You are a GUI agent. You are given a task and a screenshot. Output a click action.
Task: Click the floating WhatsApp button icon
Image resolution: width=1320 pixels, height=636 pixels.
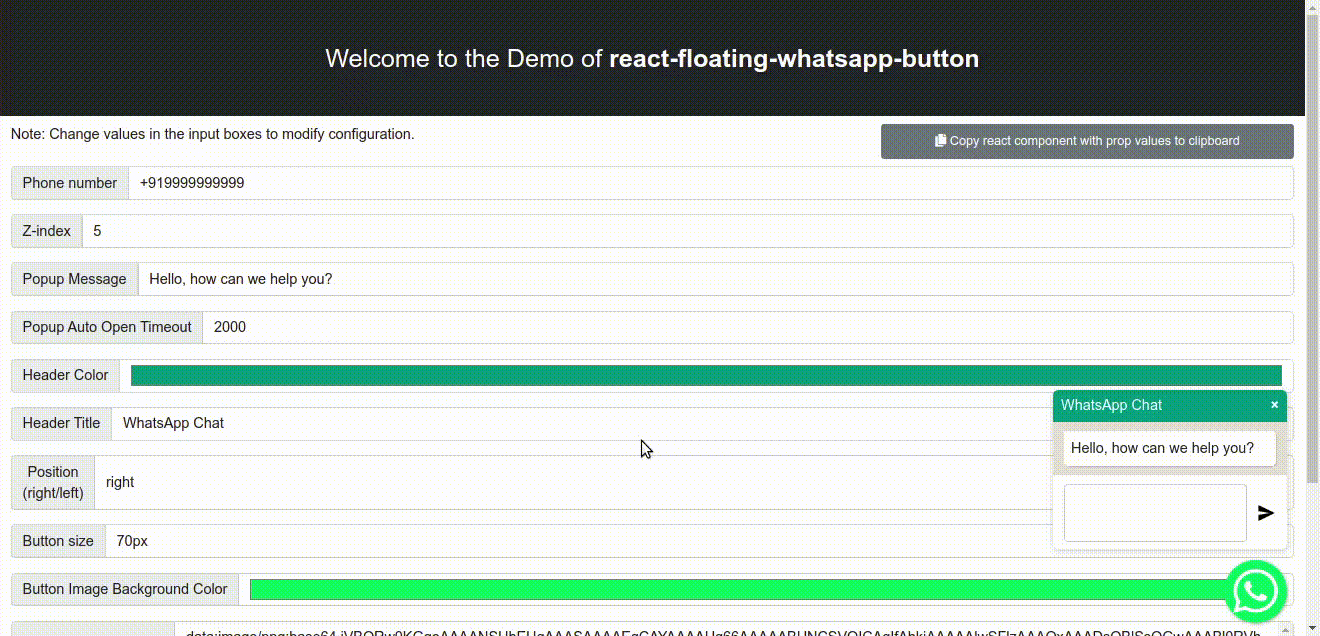[x=1256, y=592]
